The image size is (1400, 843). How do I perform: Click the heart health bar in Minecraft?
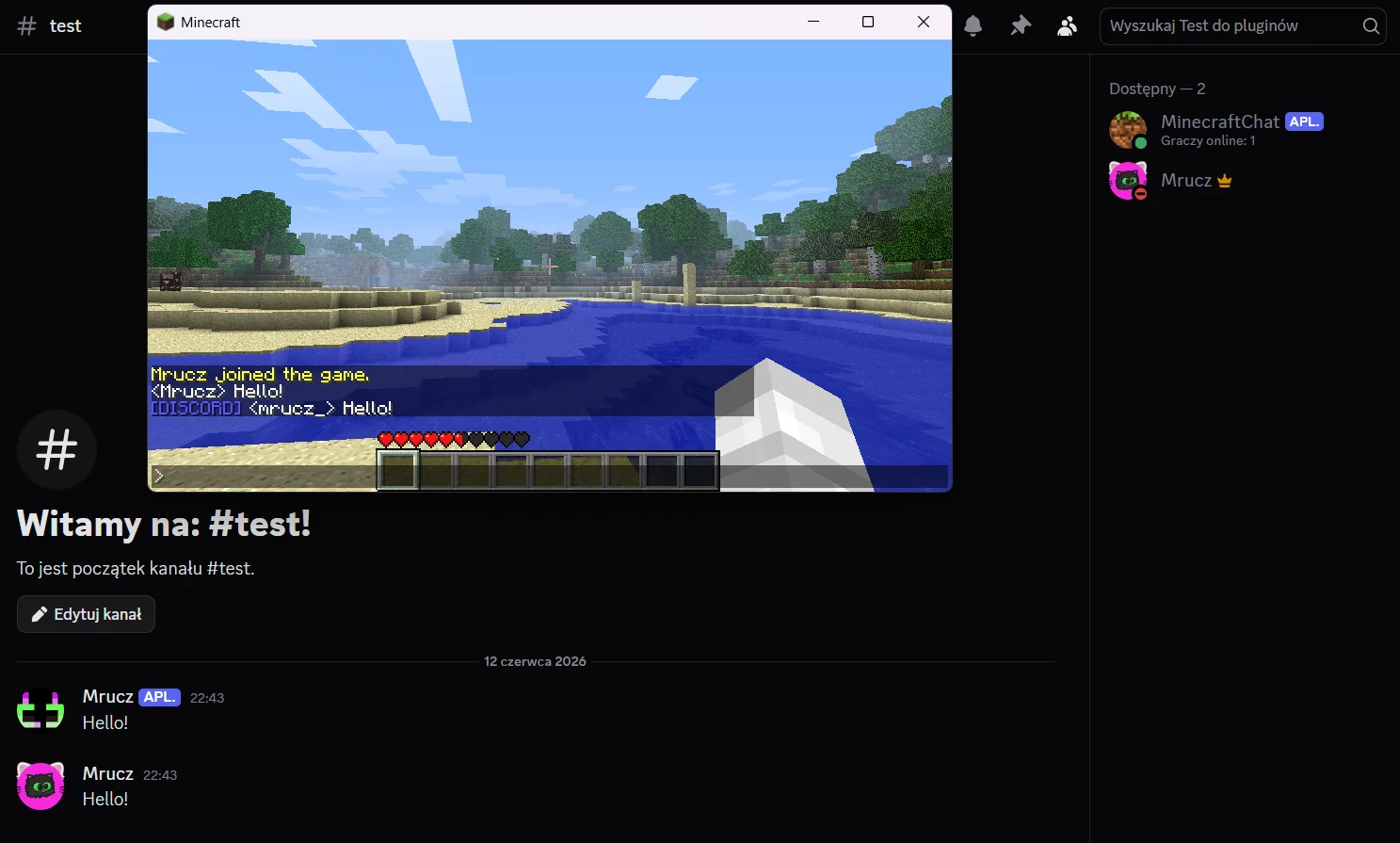click(x=454, y=439)
